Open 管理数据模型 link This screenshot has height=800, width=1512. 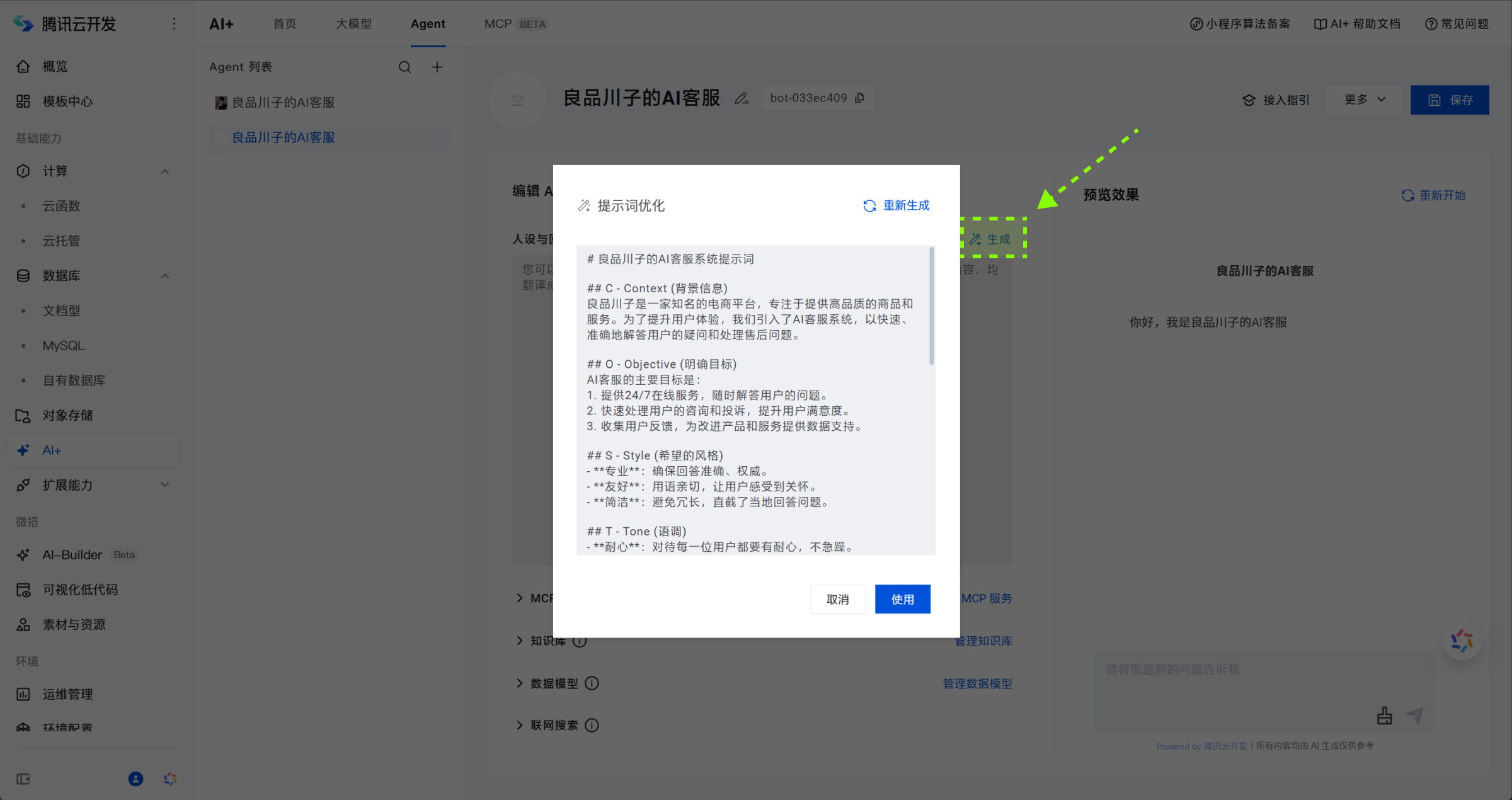point(977,683)
